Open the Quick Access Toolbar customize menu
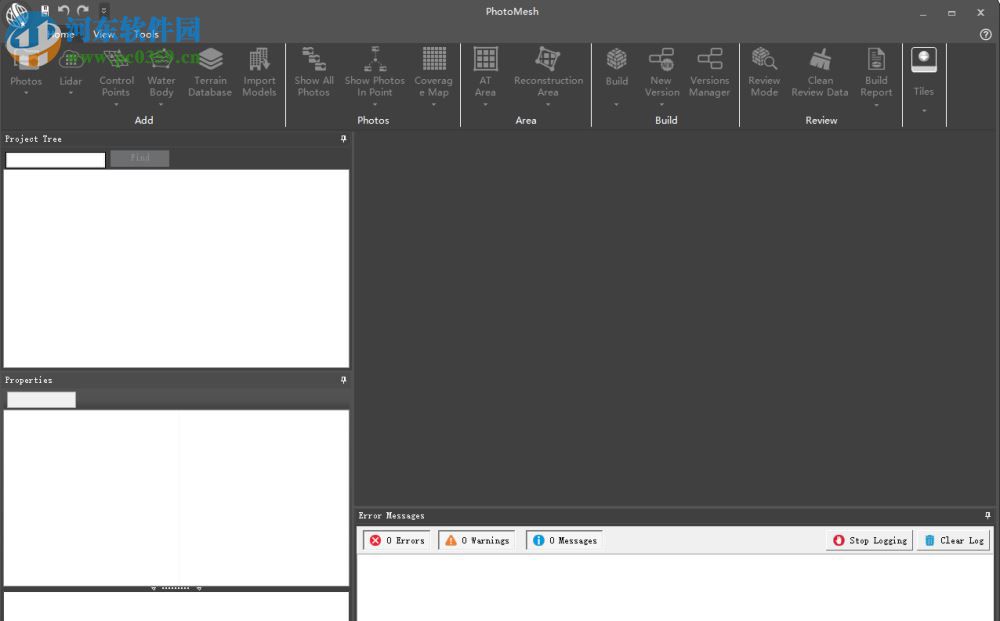The image size is (1000, 621). 103,9
